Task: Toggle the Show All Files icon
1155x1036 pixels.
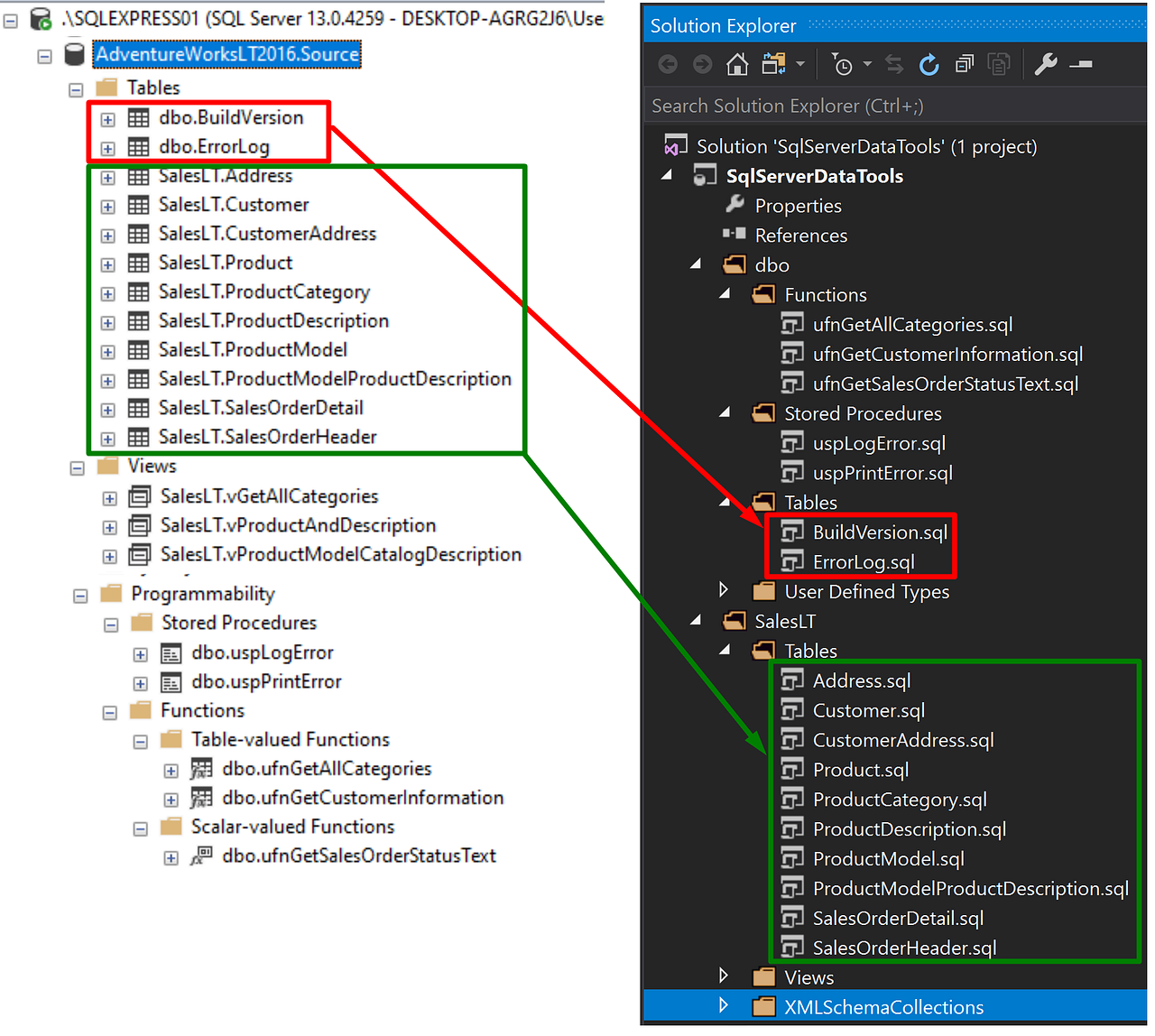Action: pos(998,64)
